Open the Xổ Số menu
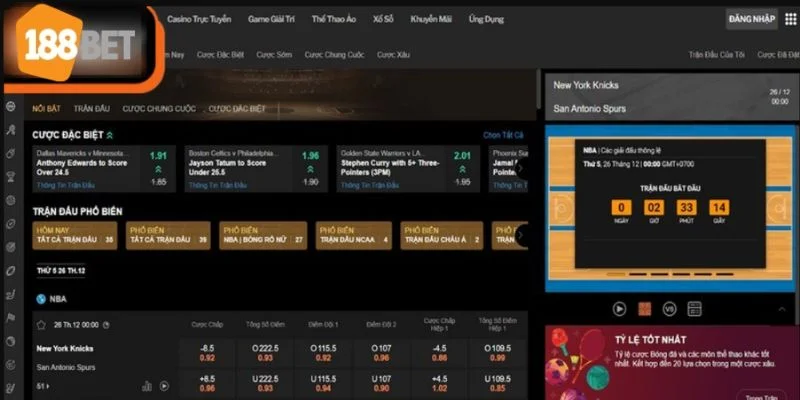The width and height of the screenshot is (800, 400). [383, 19]
